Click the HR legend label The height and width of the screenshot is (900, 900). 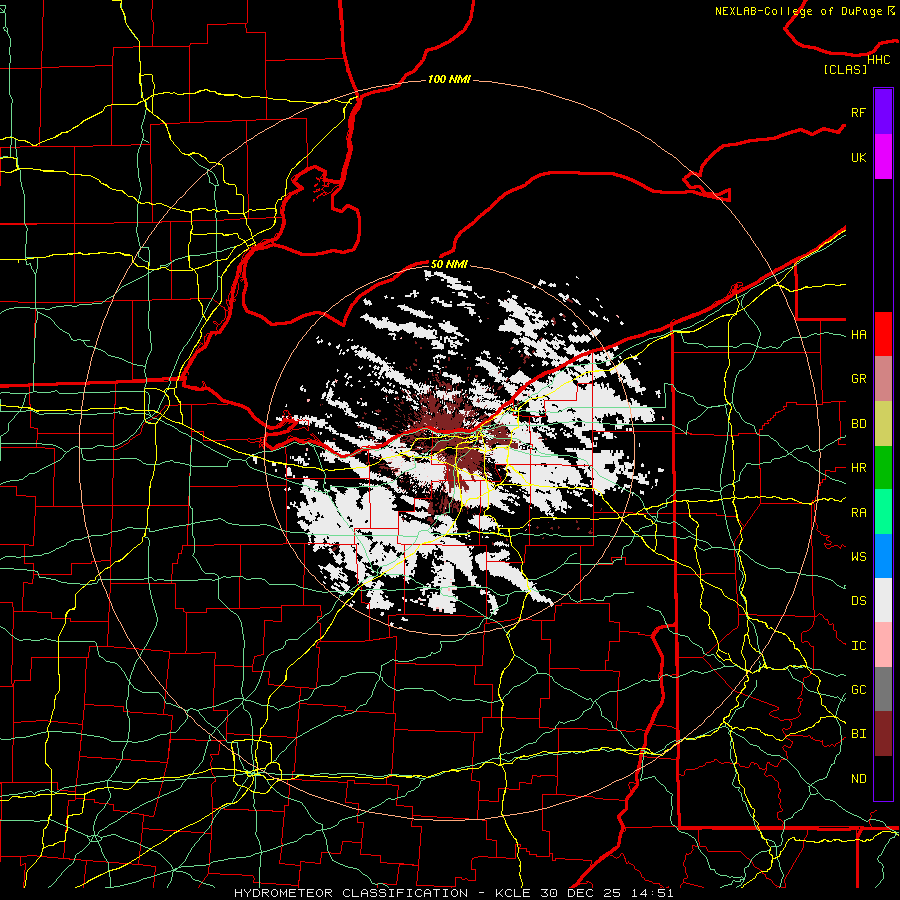pyautogui.click(x=859, y=468)
